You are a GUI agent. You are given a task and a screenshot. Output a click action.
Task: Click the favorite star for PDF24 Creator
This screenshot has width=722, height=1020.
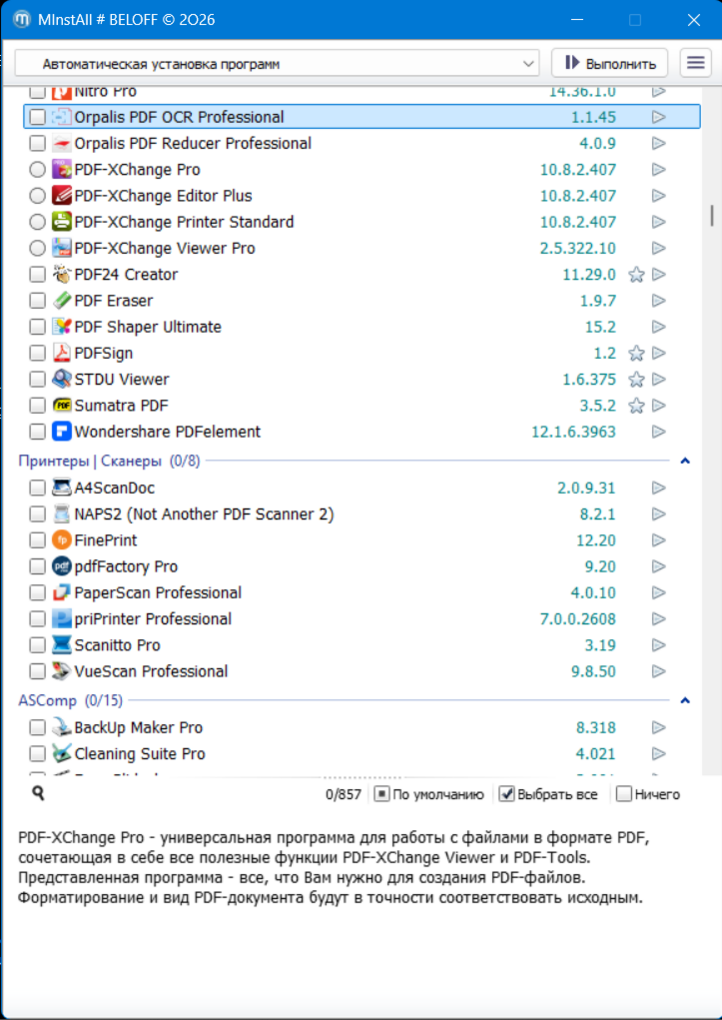click(x=636, y=275)
